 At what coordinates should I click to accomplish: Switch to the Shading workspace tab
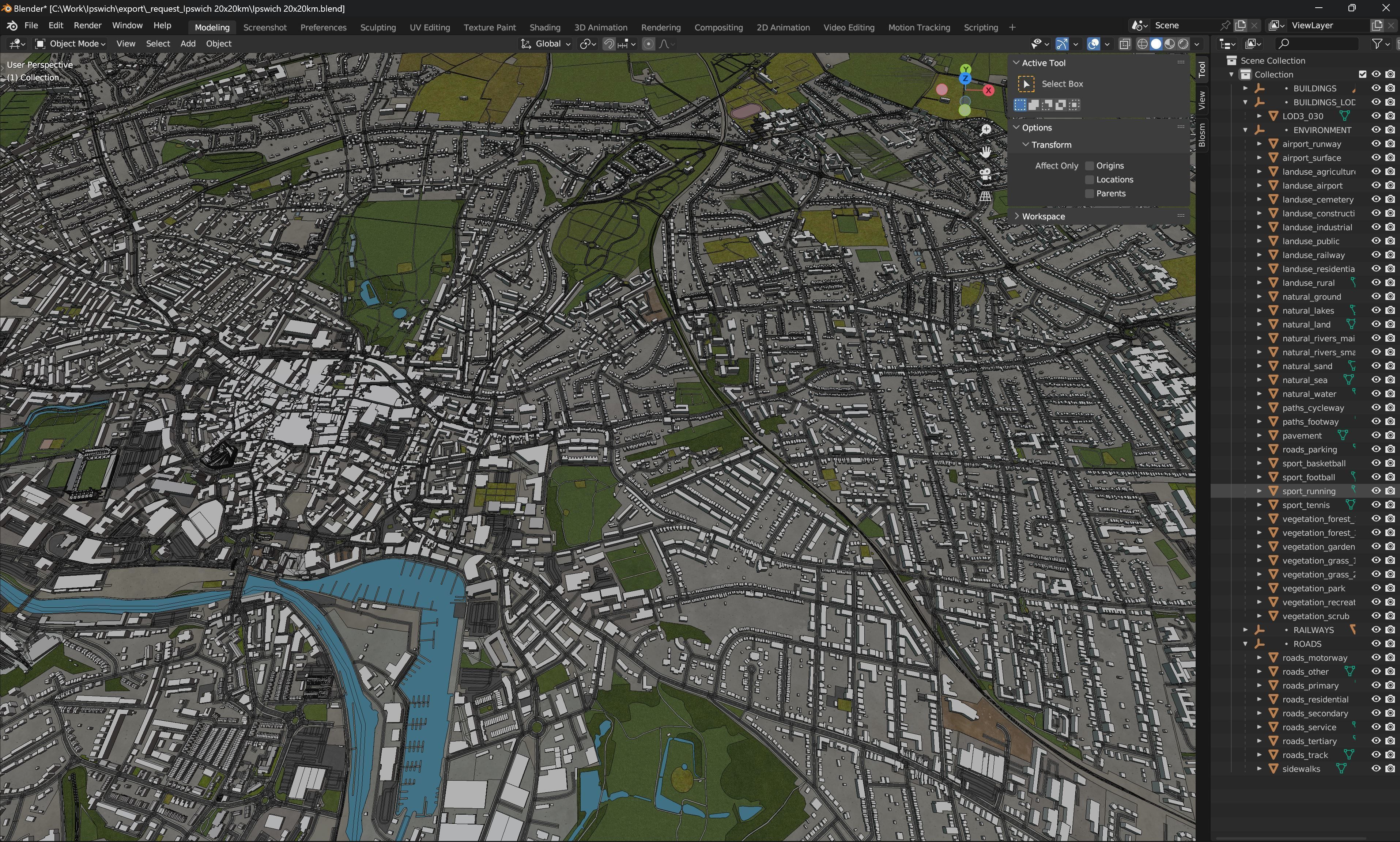545,27
